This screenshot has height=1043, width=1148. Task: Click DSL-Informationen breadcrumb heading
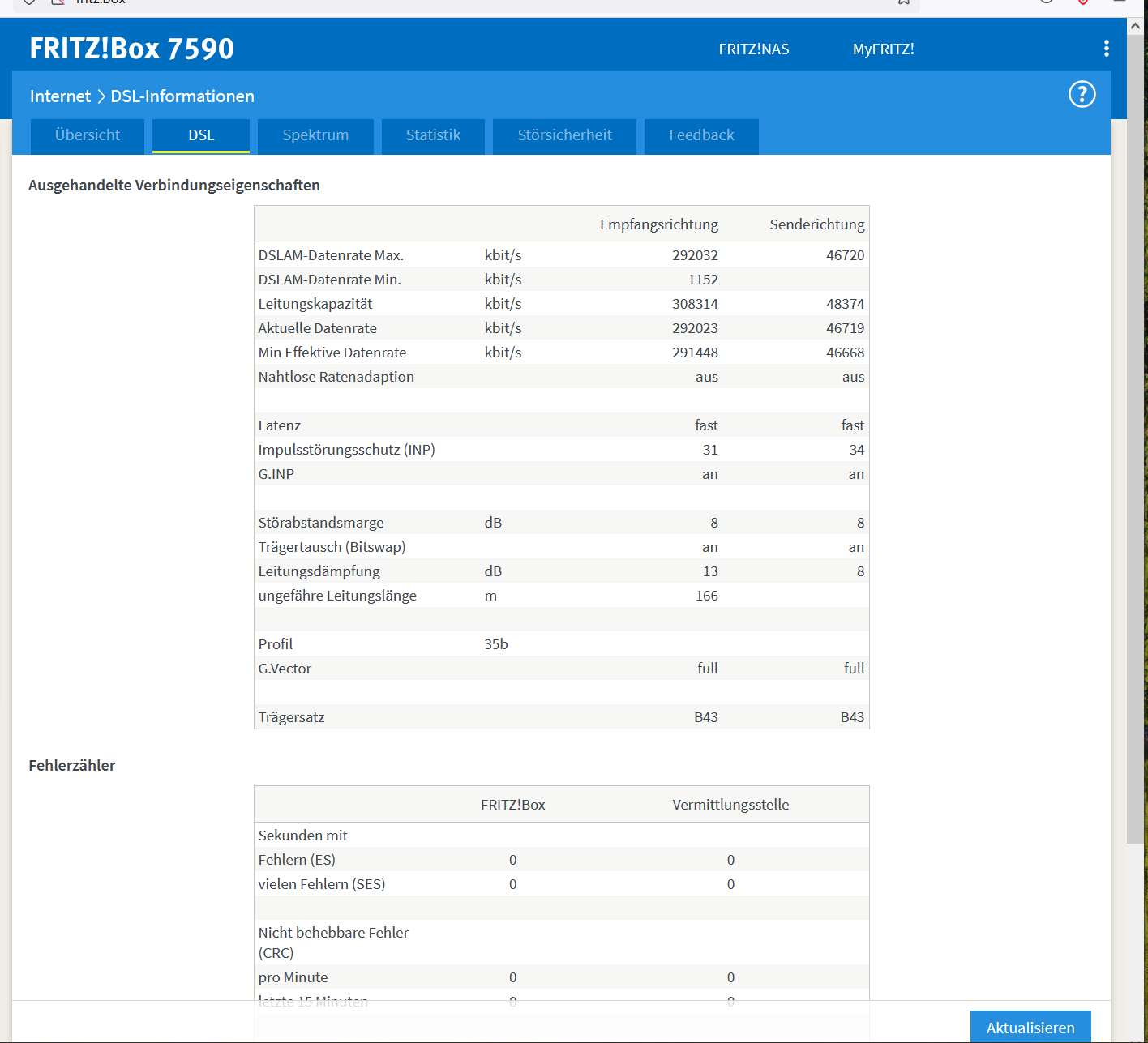[182, 96]
